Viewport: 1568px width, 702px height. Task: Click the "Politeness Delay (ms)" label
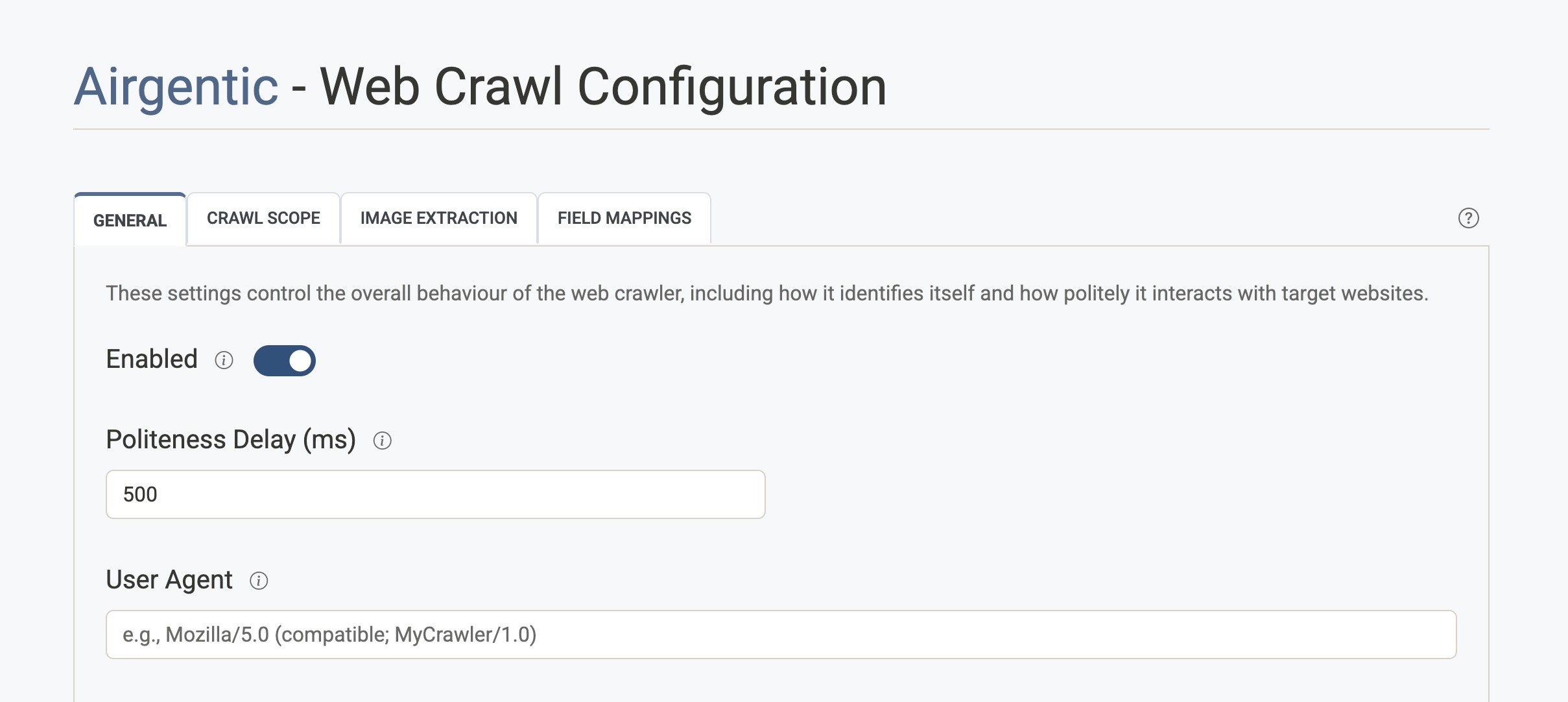(231, 440)
